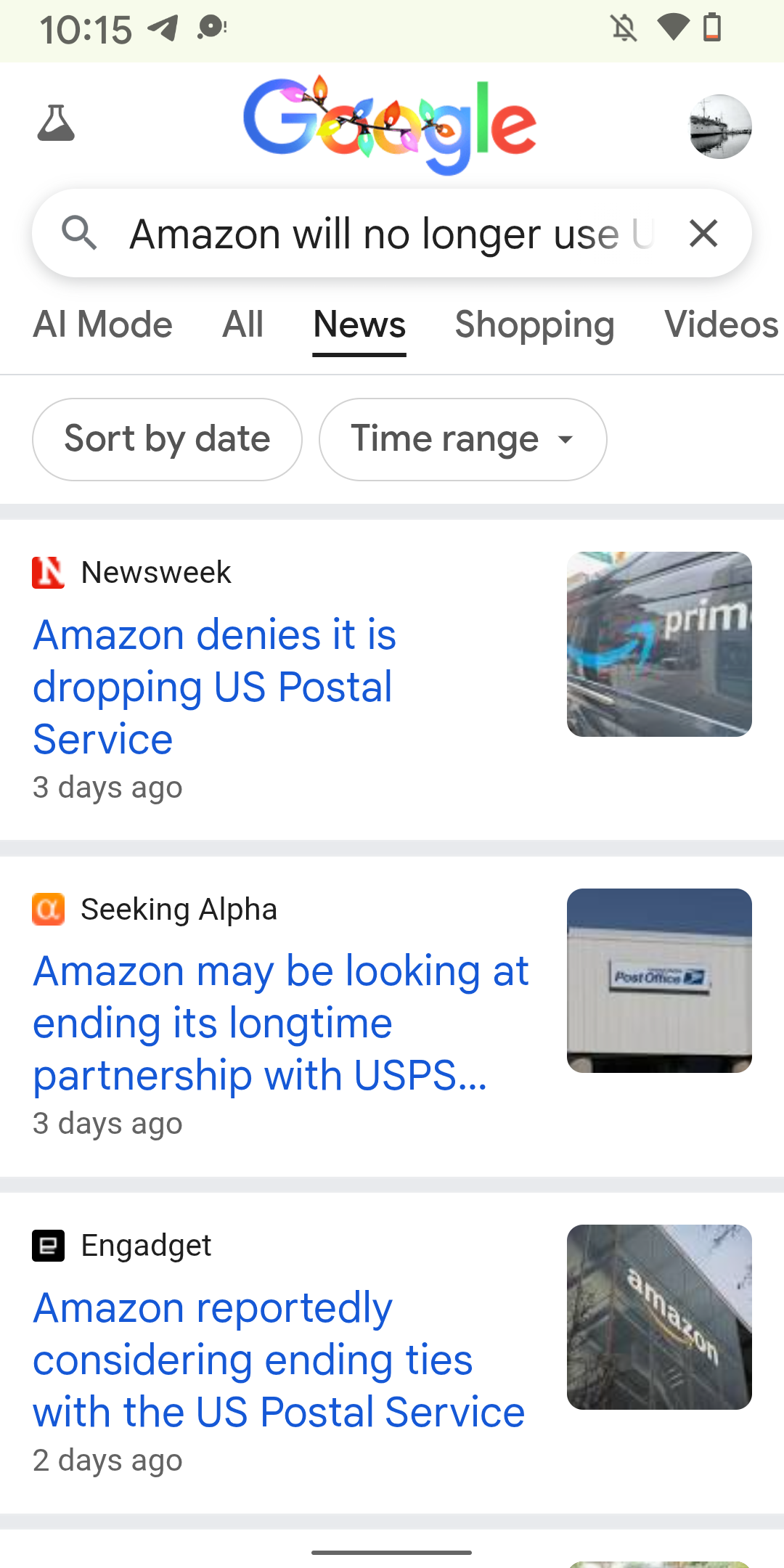Open Newsweek article about Amazon denial
The image size is (784, 1568).
pyautogui.click(x=215, y=686)
